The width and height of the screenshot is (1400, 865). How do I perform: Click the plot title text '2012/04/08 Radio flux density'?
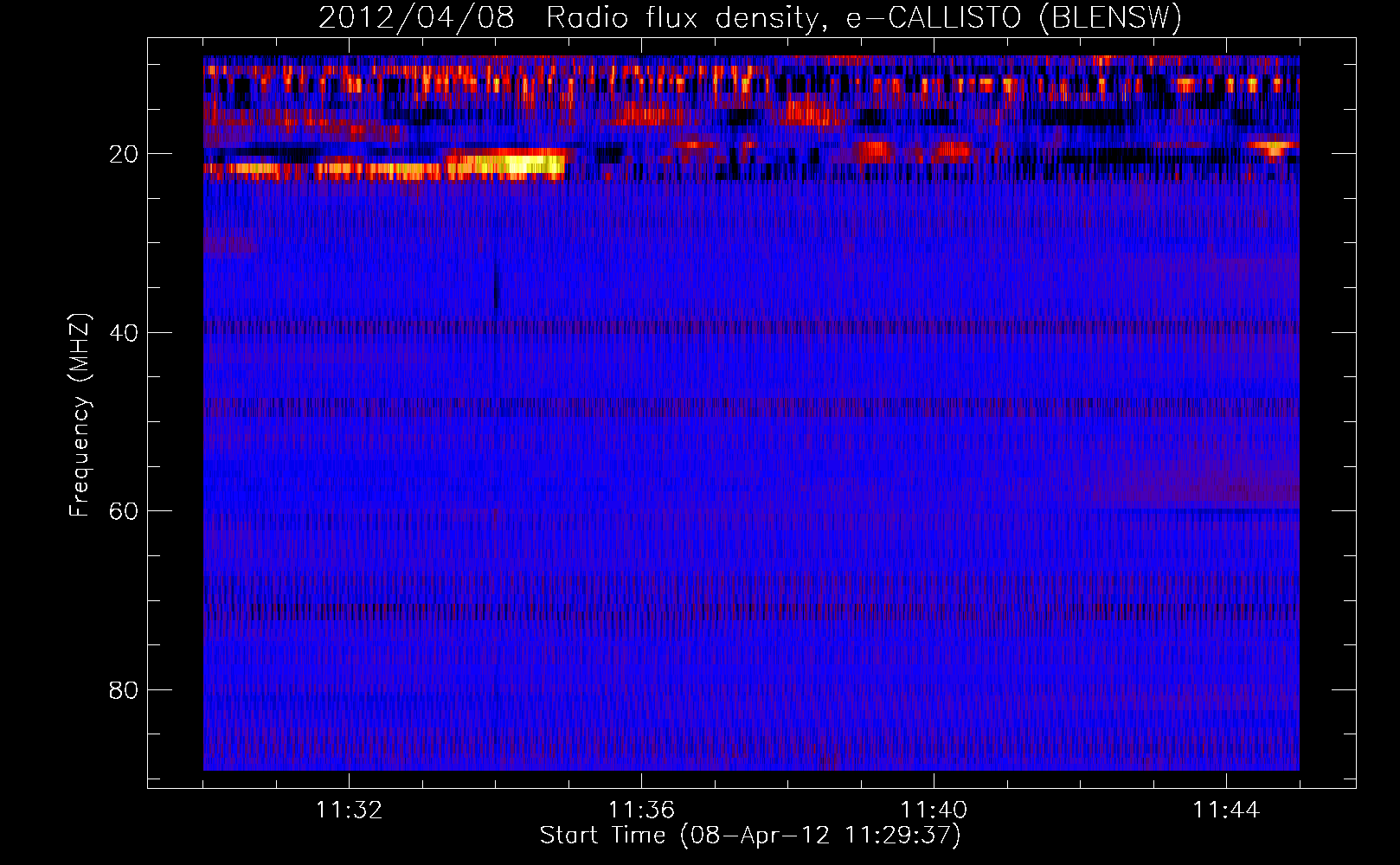[569, 18]
